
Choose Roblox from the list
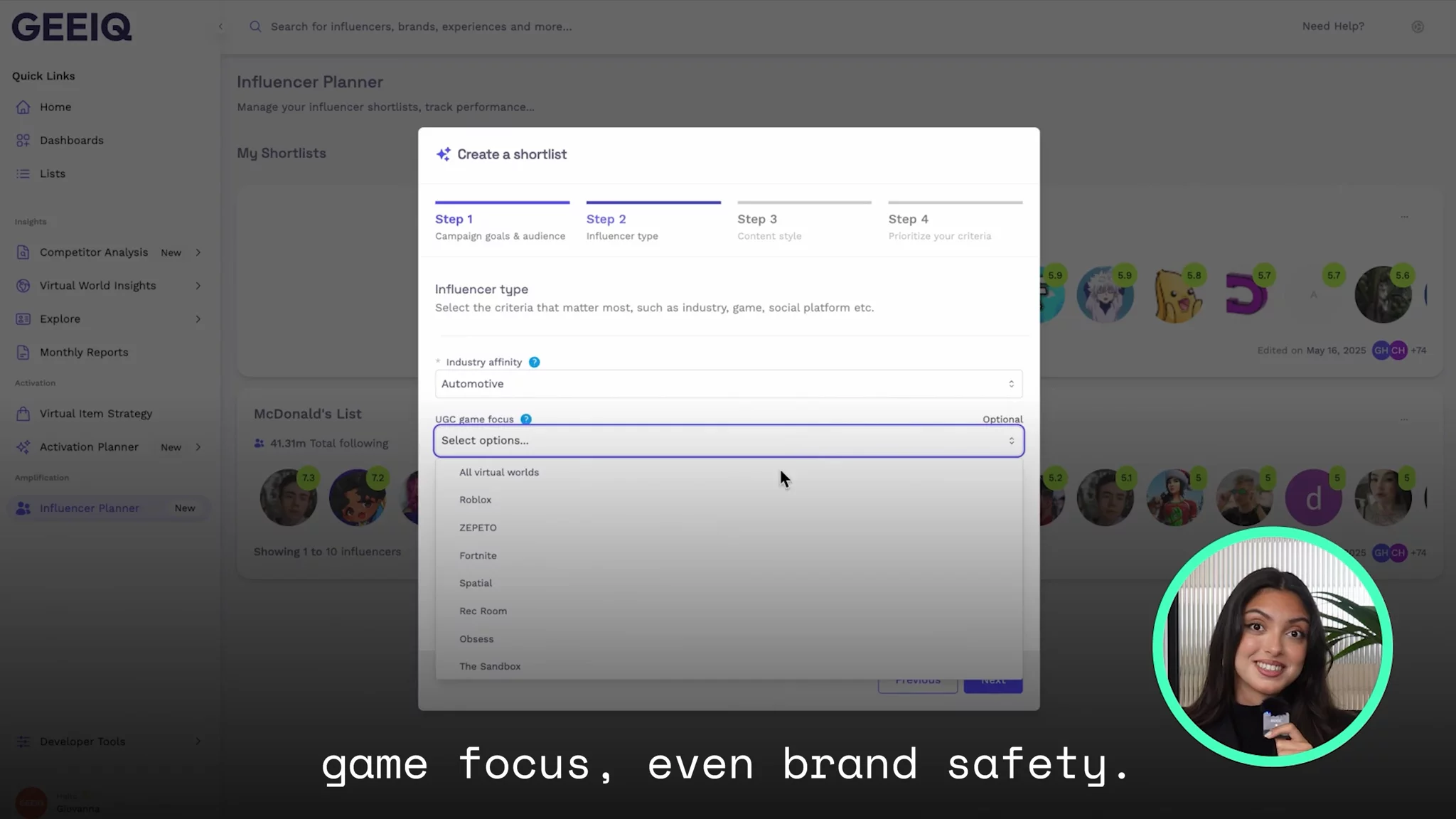729,500
